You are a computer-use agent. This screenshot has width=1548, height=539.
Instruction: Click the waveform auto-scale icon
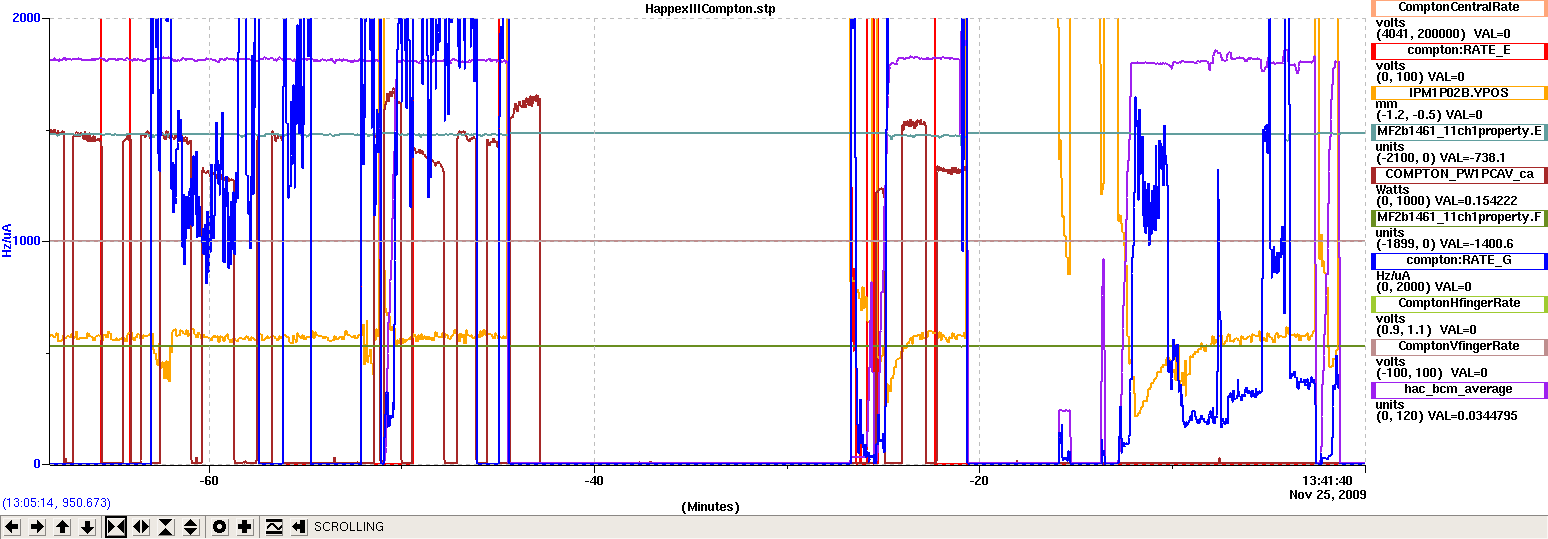[x=274, y=527]
